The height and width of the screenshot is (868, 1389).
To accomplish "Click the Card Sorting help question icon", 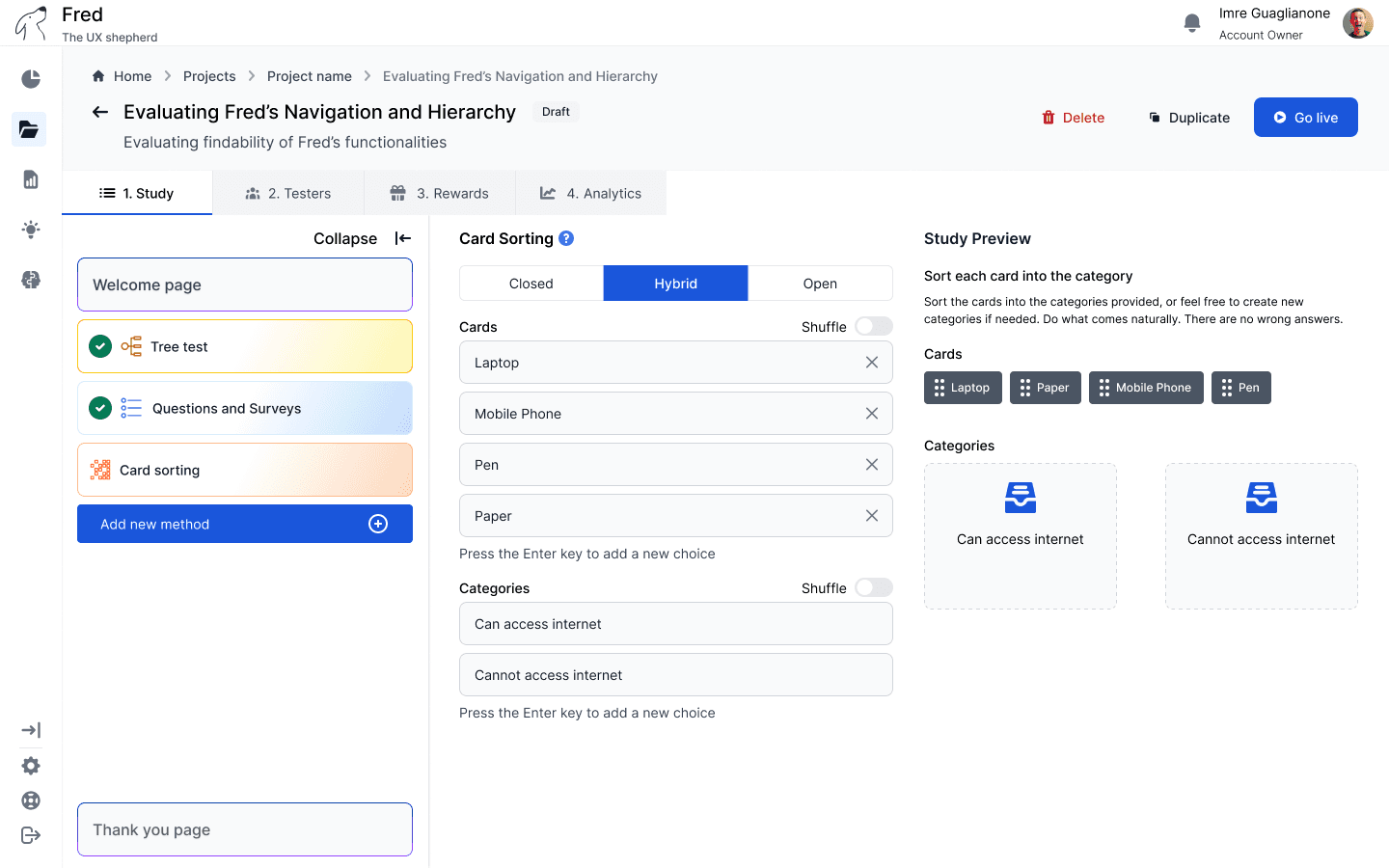I will pyautogui.click(x=566, y=238).
